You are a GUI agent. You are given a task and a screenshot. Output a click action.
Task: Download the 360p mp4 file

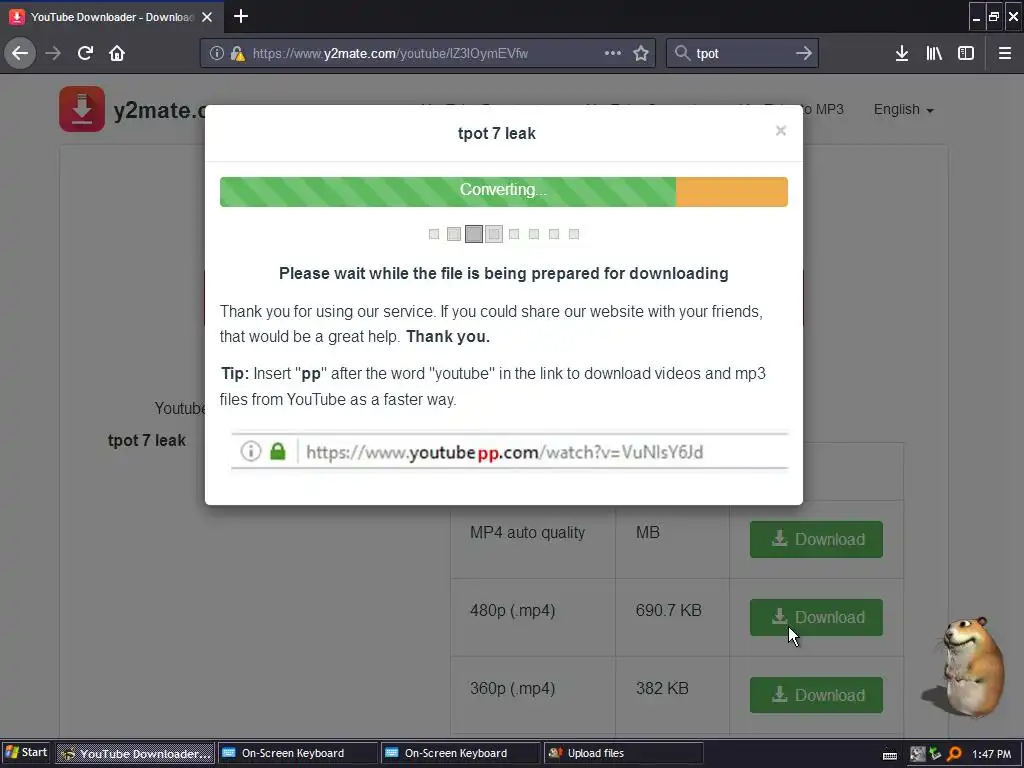[x=816, y=695]
